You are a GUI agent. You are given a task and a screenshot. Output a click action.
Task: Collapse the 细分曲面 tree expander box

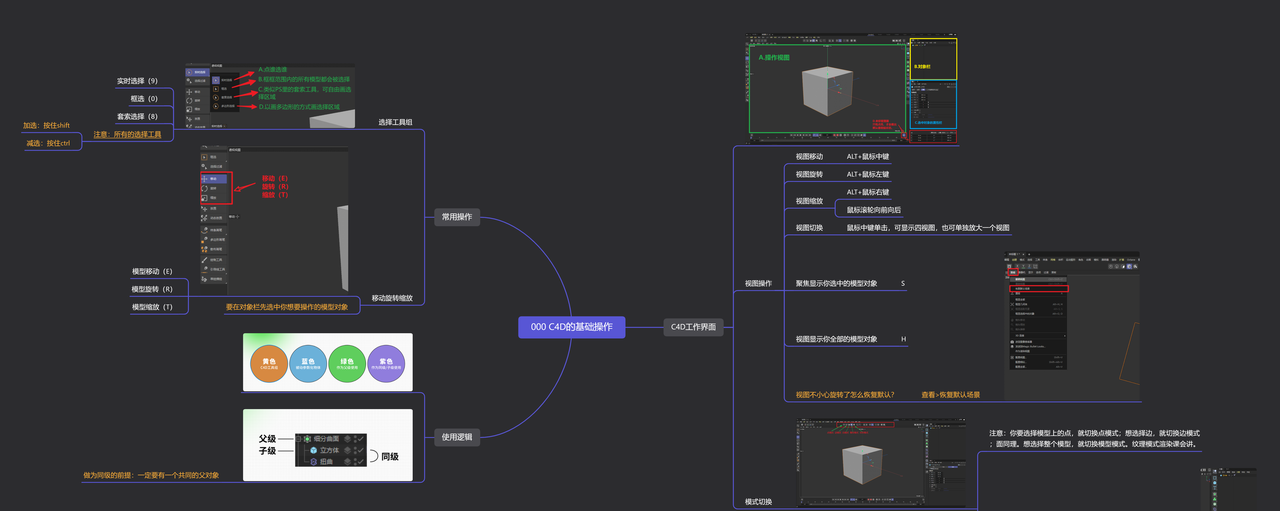point(298,438)
